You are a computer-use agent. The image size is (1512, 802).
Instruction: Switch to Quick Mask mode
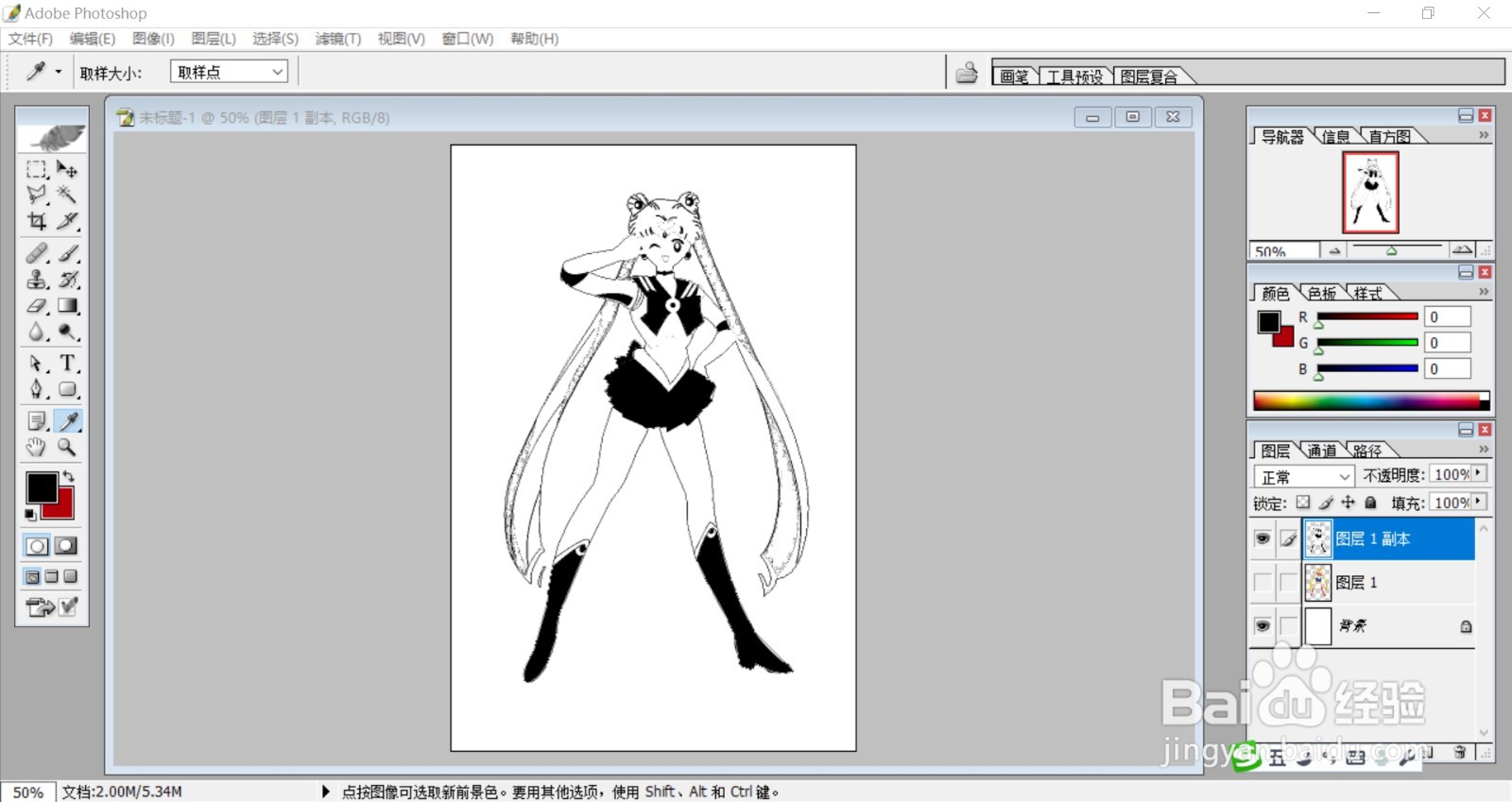[66, 545]
